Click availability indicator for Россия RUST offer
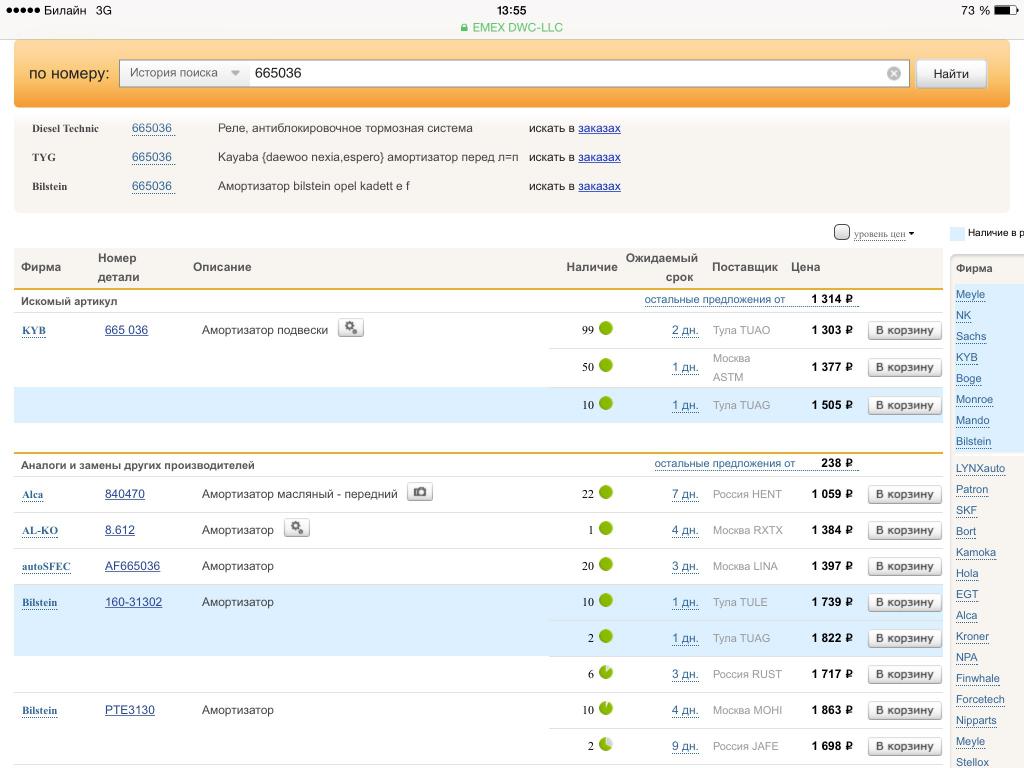This screenshot has width=1024, height=768. tap(605, 672)
